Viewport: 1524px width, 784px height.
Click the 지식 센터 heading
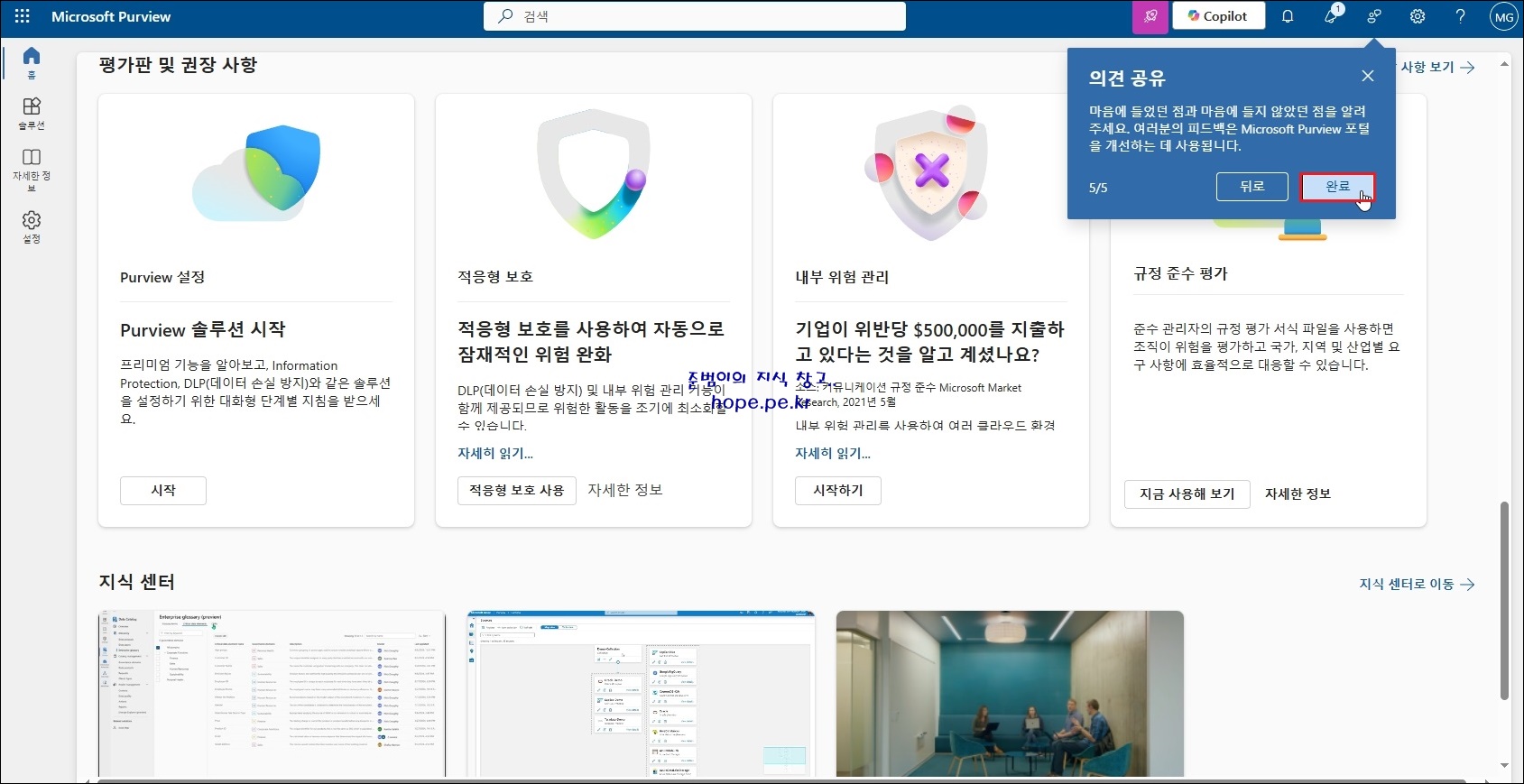(x=136, y=582)
